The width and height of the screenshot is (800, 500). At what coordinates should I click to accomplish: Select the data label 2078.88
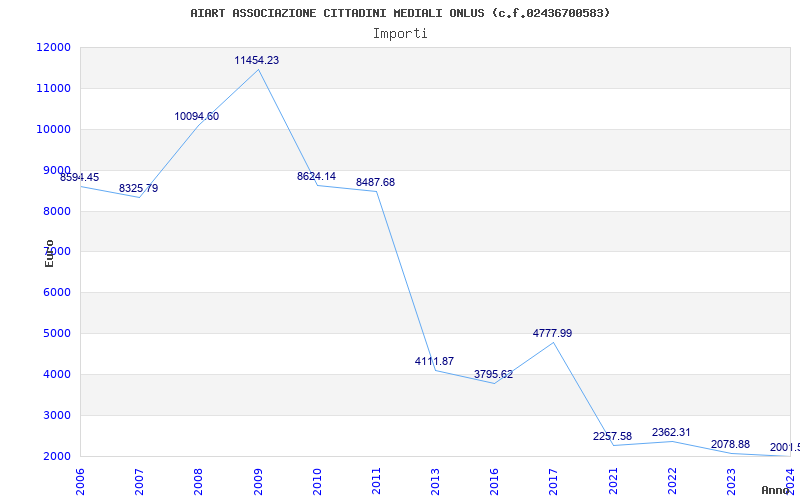tap(731, 444)
